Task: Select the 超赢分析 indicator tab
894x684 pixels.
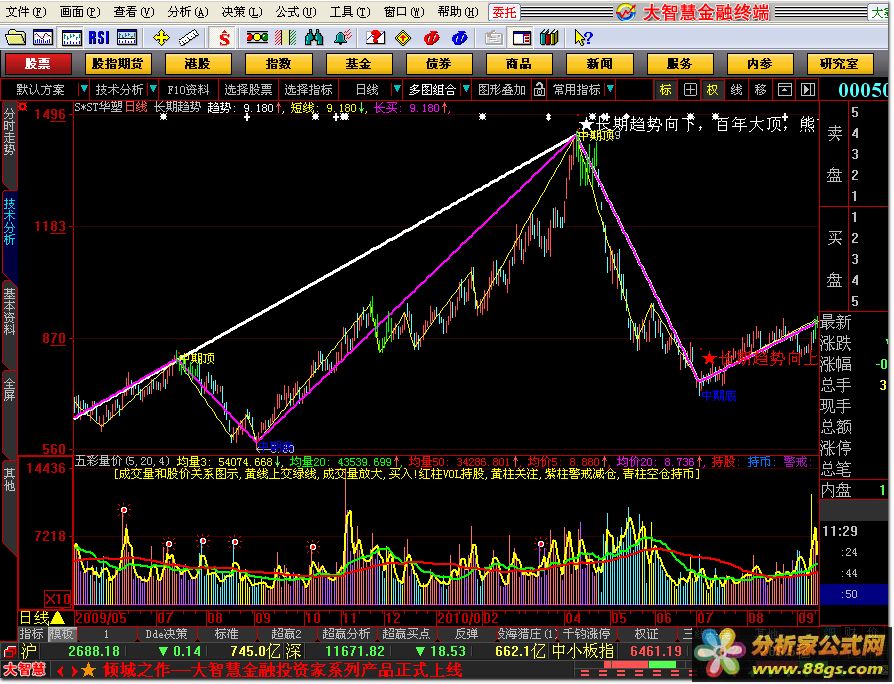Action: point(346,634)
